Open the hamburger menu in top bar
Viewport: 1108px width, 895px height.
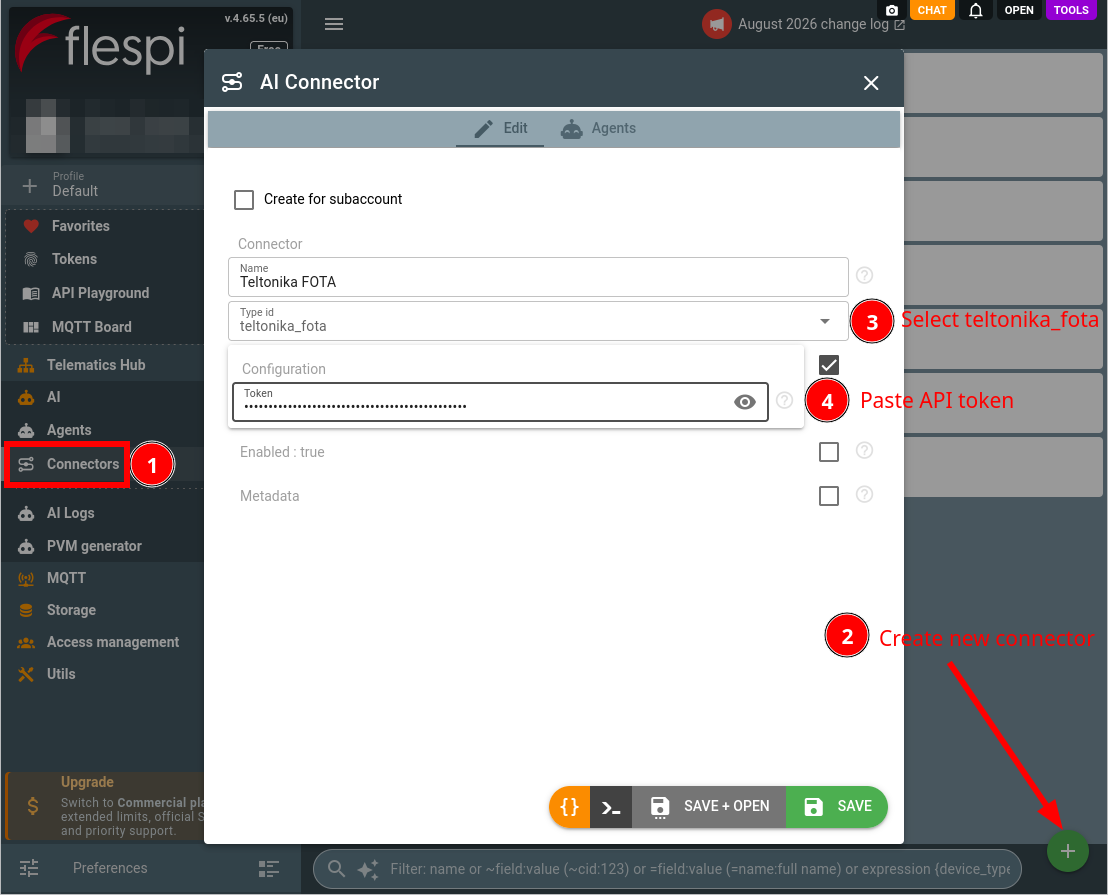coord(334,24)
